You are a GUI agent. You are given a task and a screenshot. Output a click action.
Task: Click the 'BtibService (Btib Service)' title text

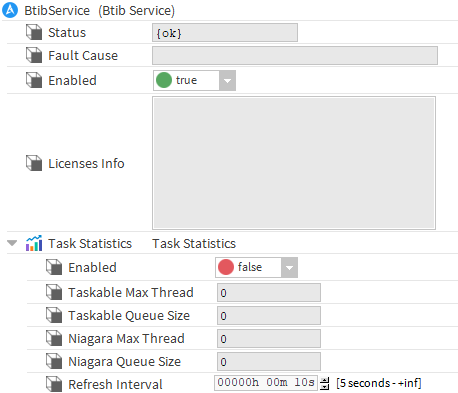(x=99, y=11)
